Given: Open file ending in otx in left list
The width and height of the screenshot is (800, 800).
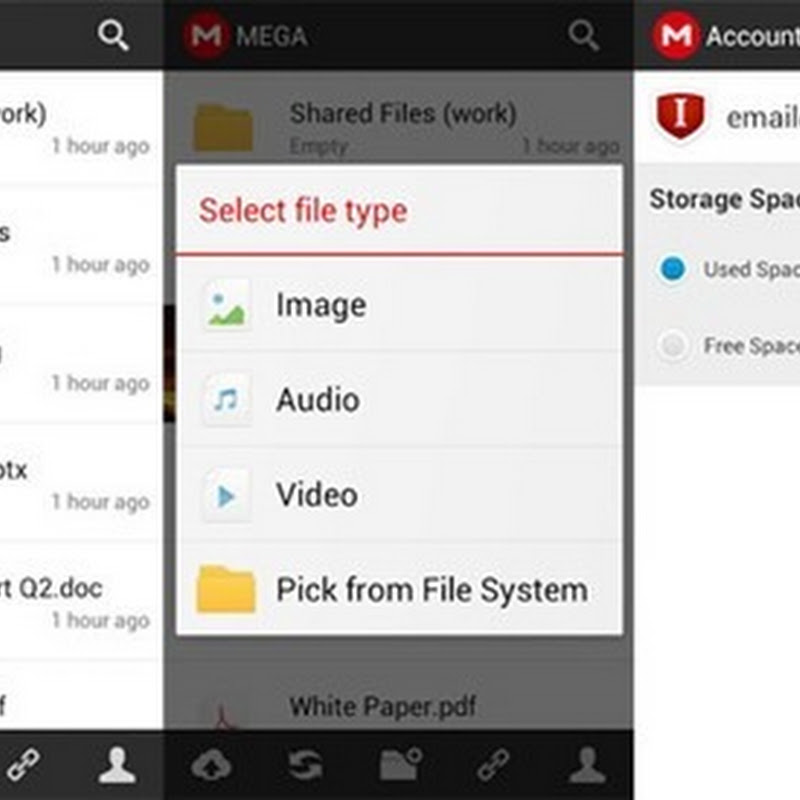Looking at the screenshot, I should 82,483.
